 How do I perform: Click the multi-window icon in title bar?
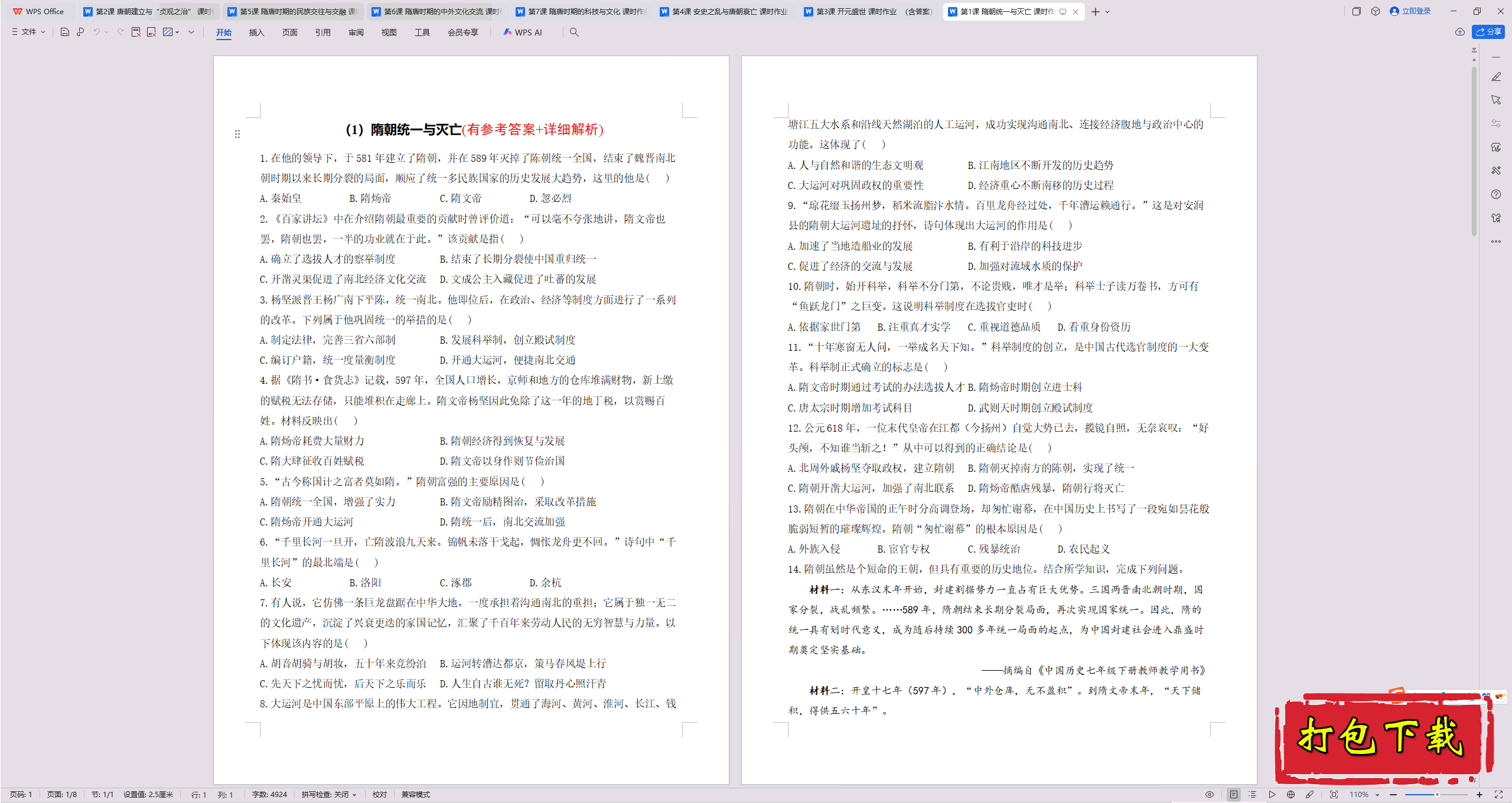(1357, 11)
